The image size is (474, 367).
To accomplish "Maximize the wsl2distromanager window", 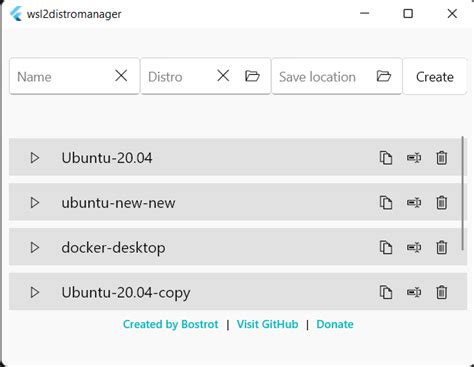I will (408, 13).
